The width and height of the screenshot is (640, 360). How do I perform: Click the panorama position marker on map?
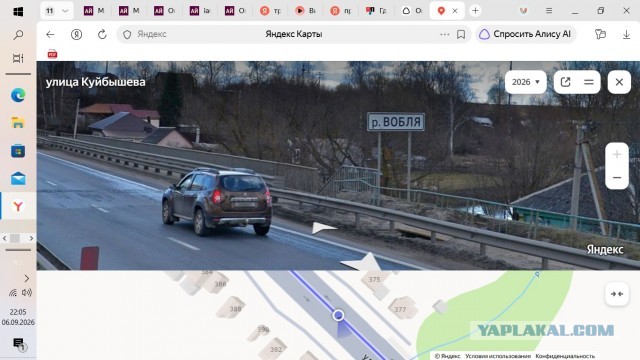[338, 315]
